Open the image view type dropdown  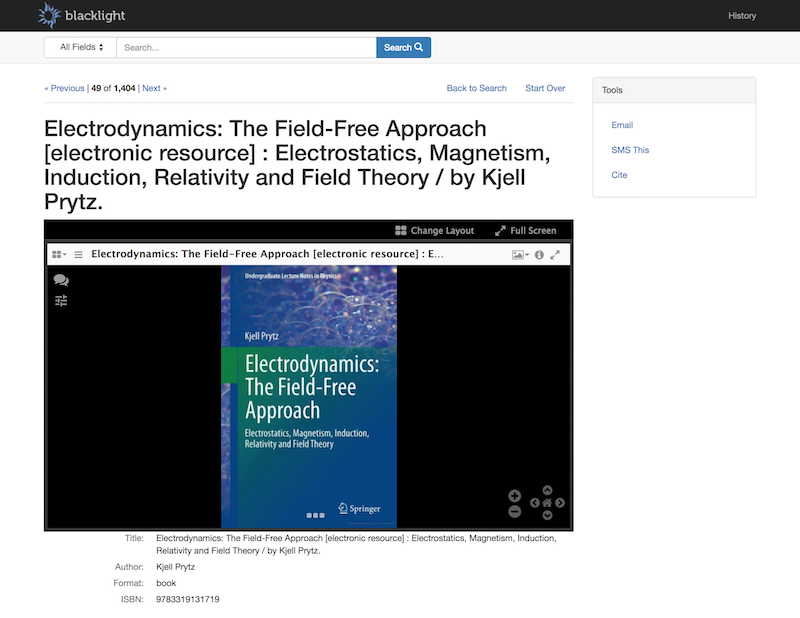click(x=520, y=255)
